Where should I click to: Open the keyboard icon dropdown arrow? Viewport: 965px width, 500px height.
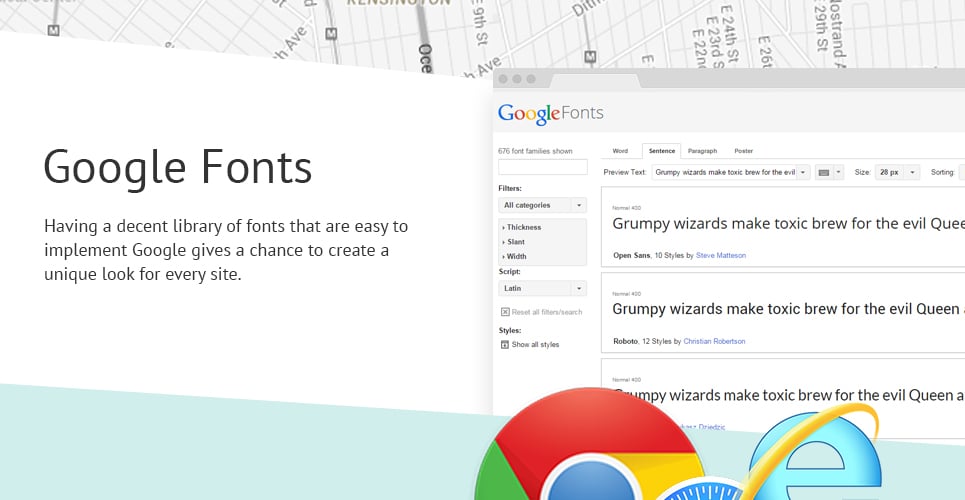838,172
